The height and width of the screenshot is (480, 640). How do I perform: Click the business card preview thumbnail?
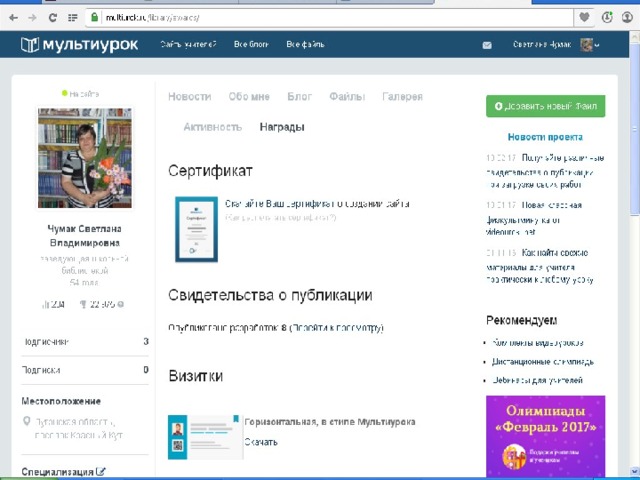point(206,437)
